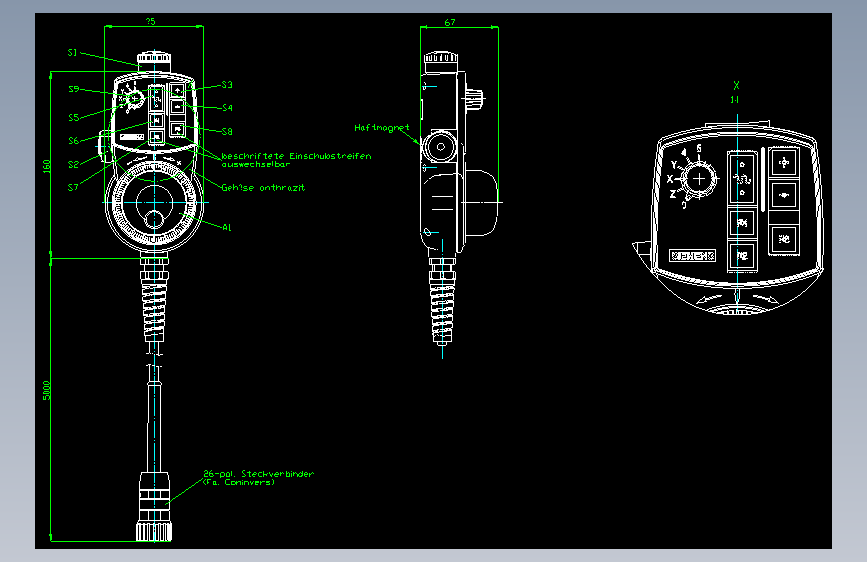867x562 pixels.
Task: Click the plus-direction key symbol in detail view
Action: click(x=784, y=163)
